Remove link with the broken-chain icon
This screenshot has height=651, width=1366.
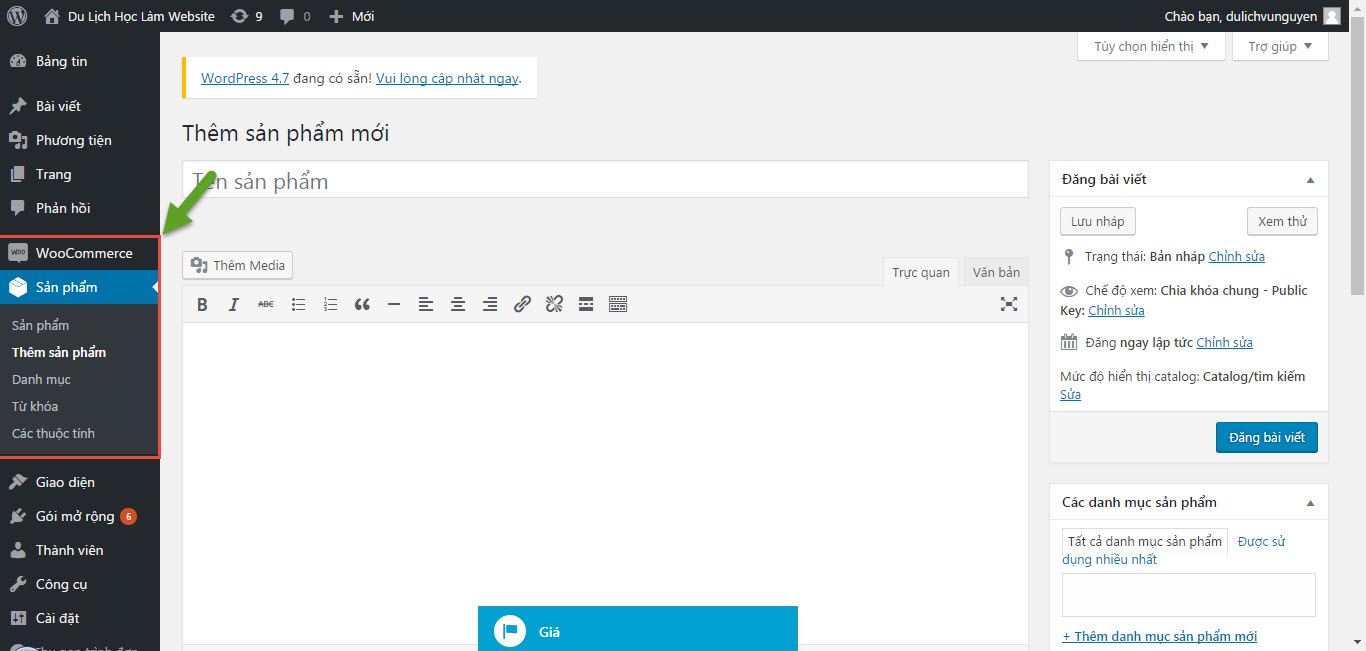(554, 304)
